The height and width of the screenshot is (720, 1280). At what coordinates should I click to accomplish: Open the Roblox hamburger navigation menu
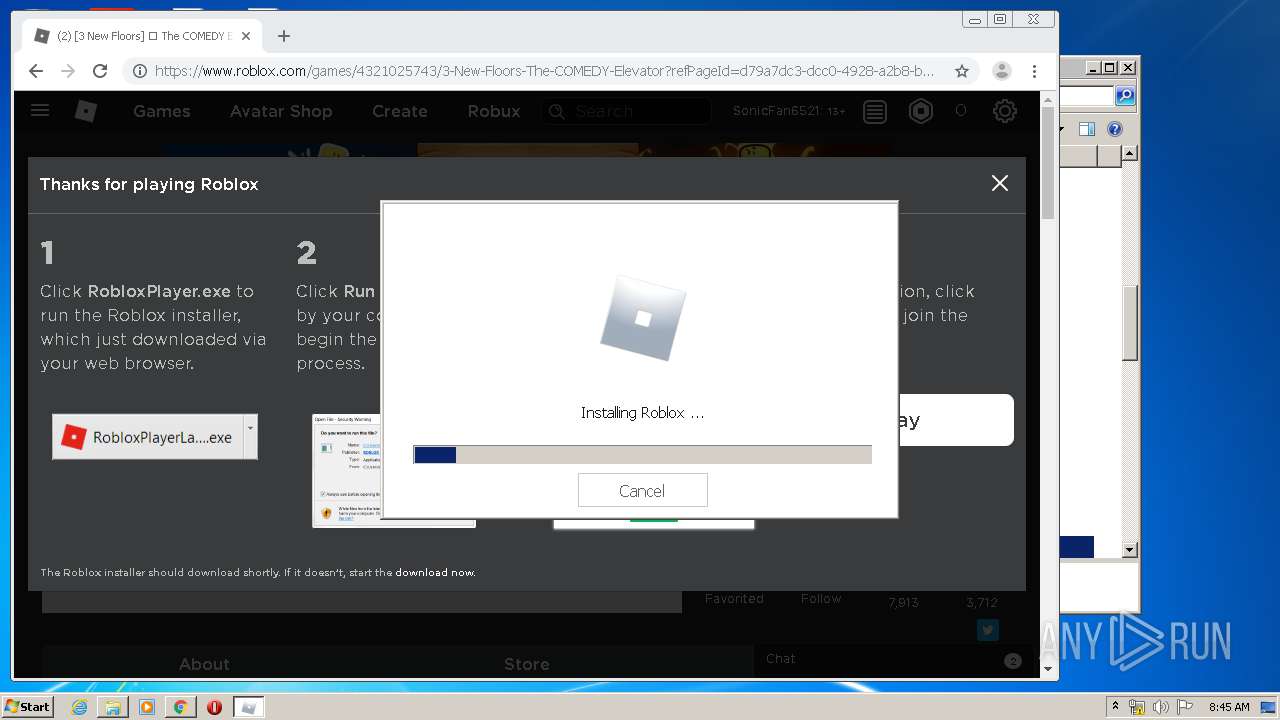[x=40, y=110]
